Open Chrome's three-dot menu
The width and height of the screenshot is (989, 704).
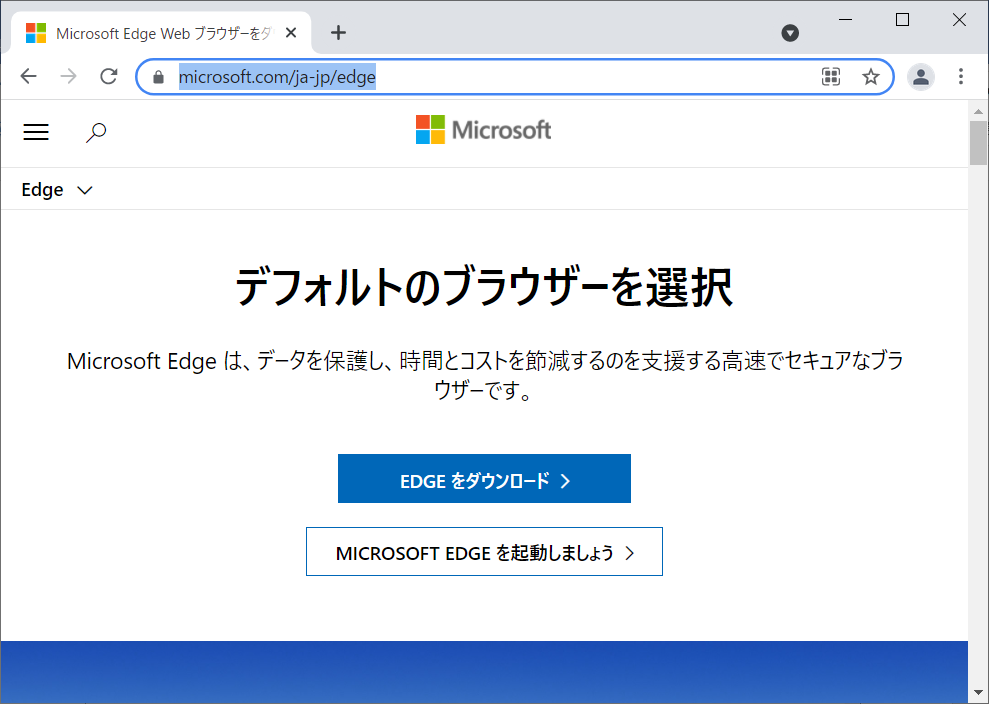tap(961, 76)
